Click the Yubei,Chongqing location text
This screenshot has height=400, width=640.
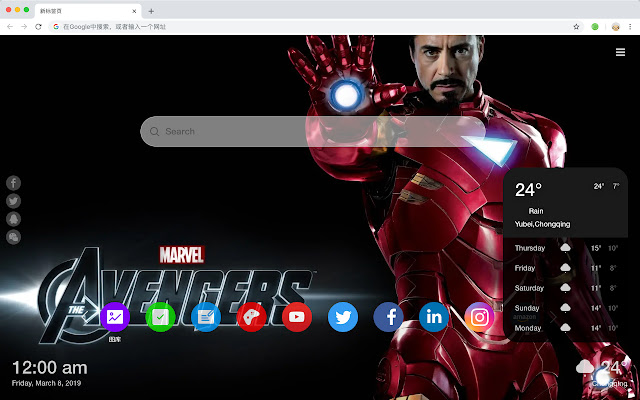pos(542,224)
